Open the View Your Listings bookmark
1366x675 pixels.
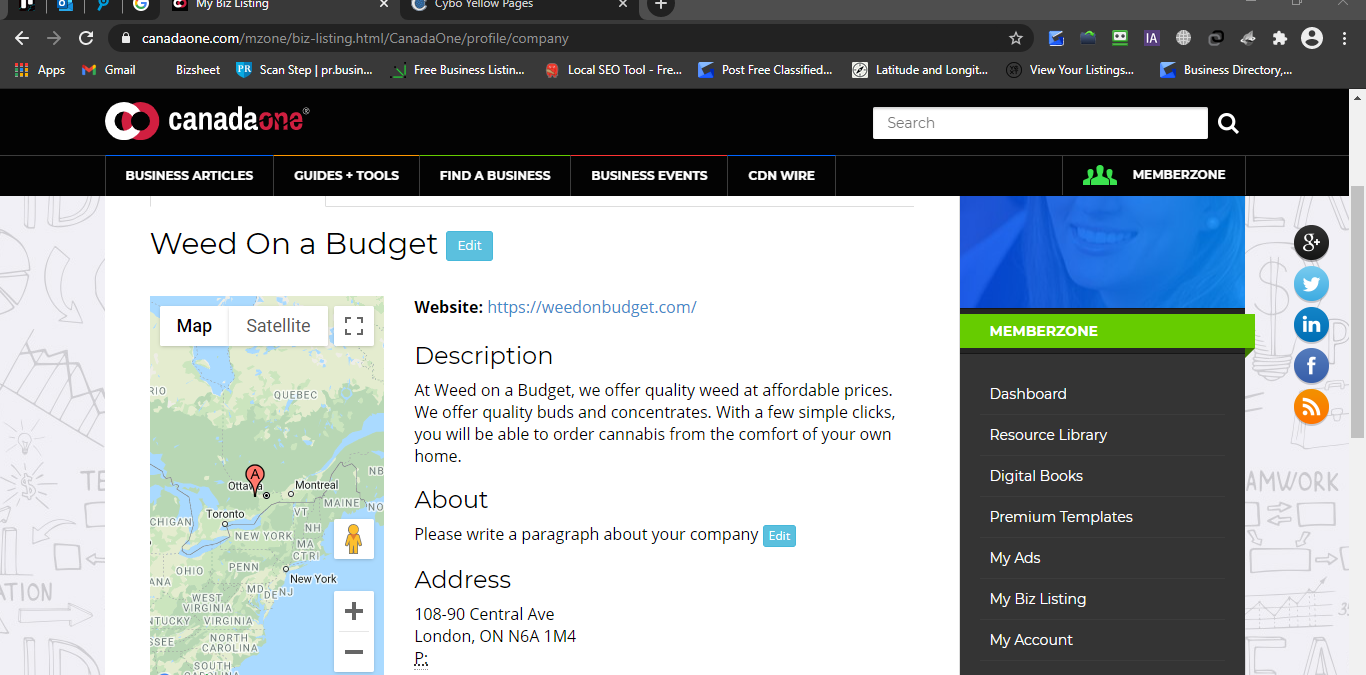pyautogui.click(x=1070, y=70)
